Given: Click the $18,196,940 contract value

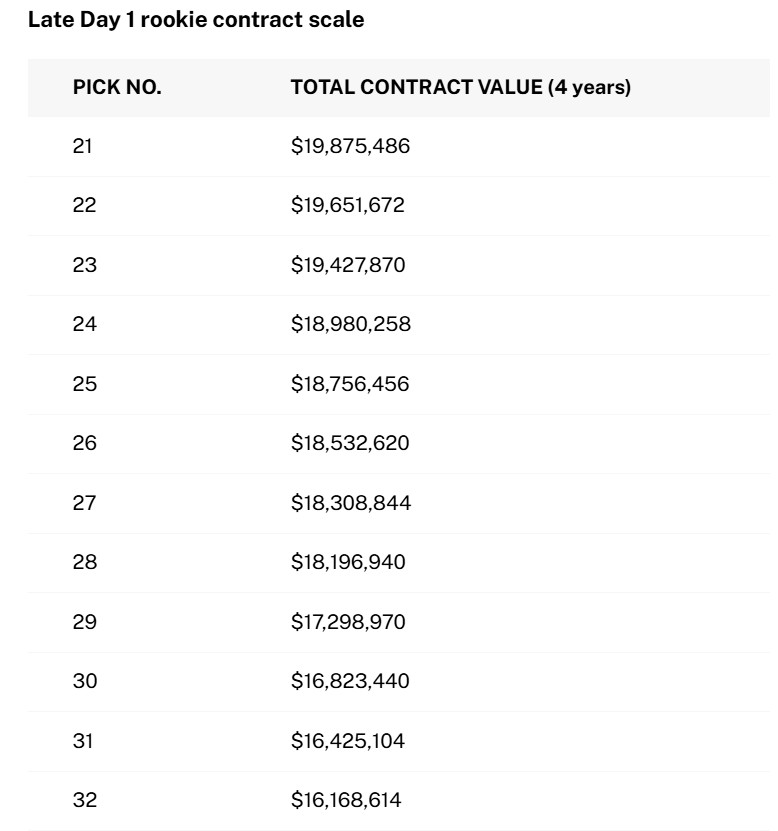Looking at the screenshot, I should [348, 562].
